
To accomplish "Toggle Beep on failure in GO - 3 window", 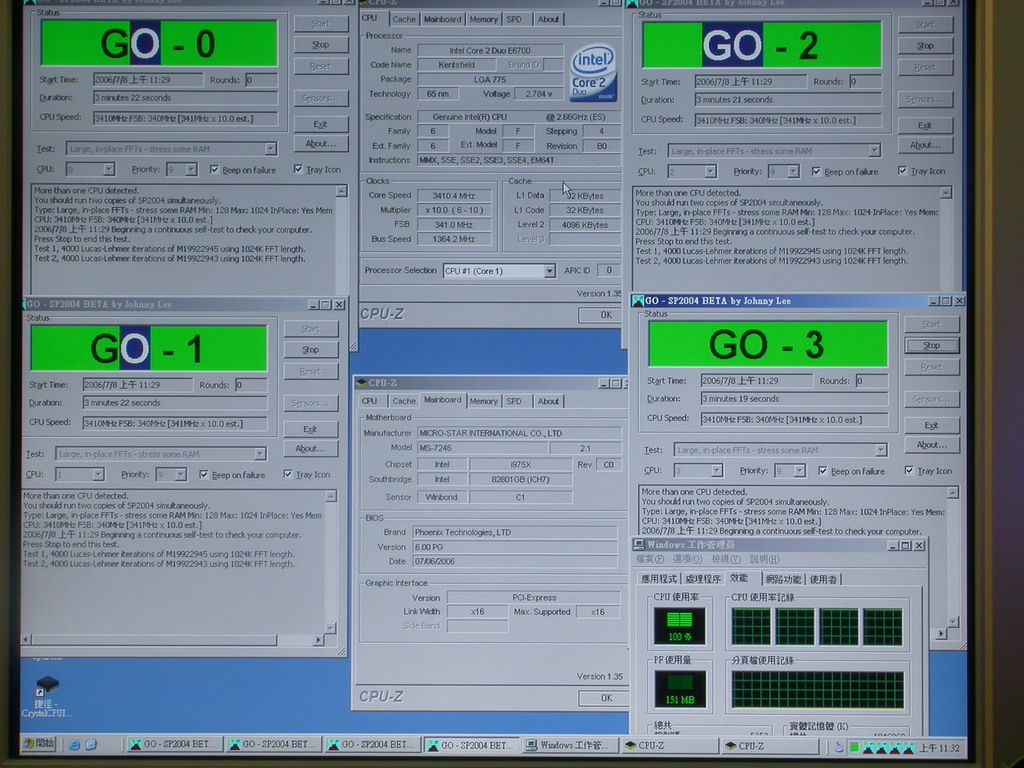I will (x=822, y=471).
